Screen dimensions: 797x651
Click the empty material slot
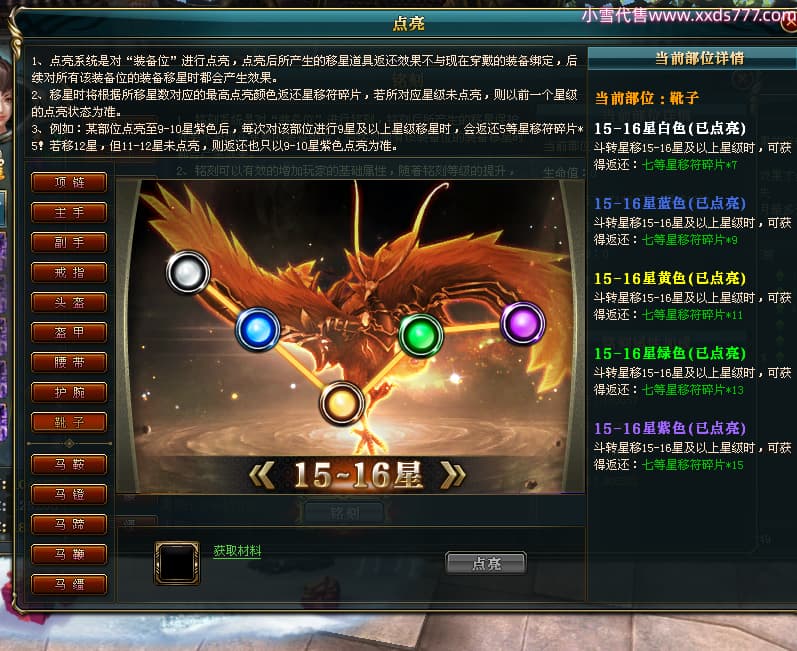pos(177,563)
